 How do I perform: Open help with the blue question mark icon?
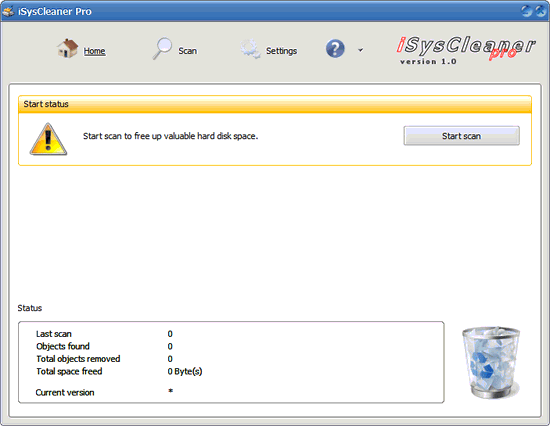335,49
